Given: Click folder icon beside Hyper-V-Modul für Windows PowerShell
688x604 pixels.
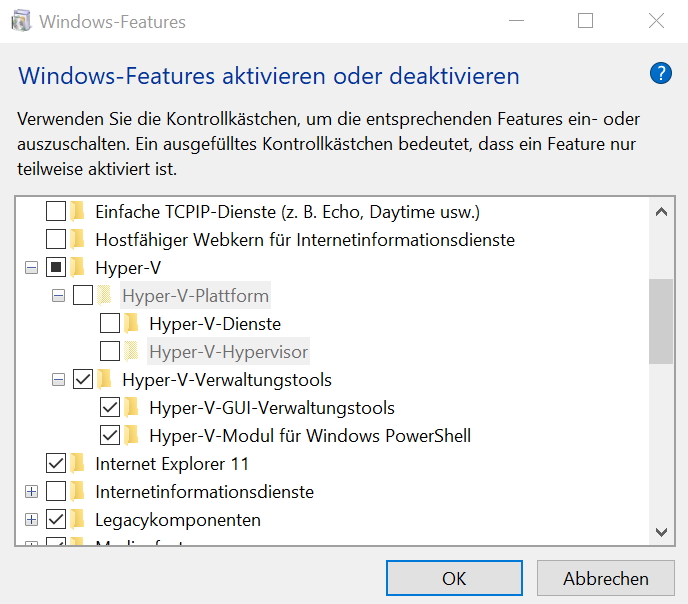Looking at the screenshot, I should pyautogui.click(x=131, y=436).
